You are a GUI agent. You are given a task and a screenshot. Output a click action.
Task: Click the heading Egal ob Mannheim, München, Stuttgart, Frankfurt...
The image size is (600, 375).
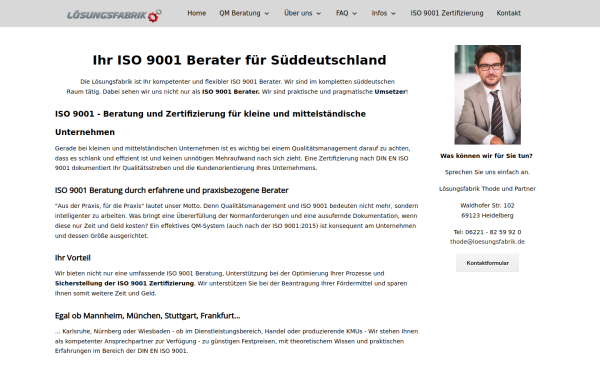147,316
